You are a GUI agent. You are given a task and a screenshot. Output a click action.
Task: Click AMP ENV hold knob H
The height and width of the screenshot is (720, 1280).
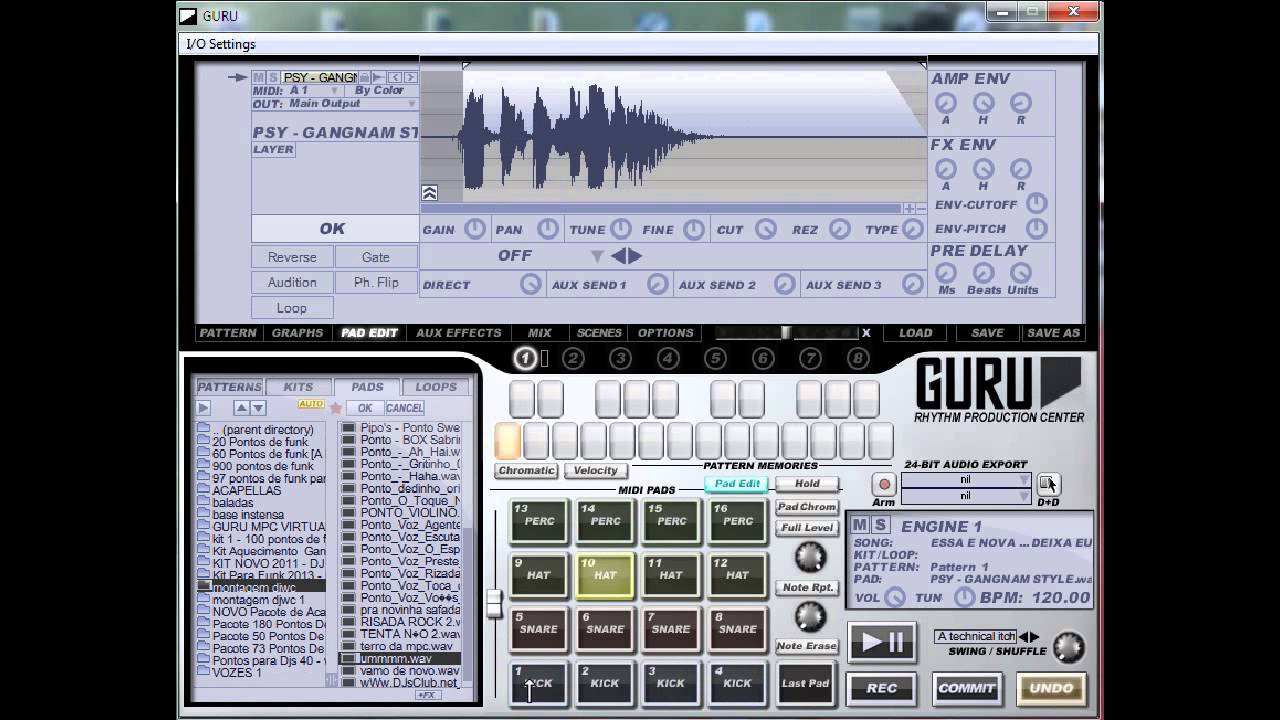tap(983, 103)
